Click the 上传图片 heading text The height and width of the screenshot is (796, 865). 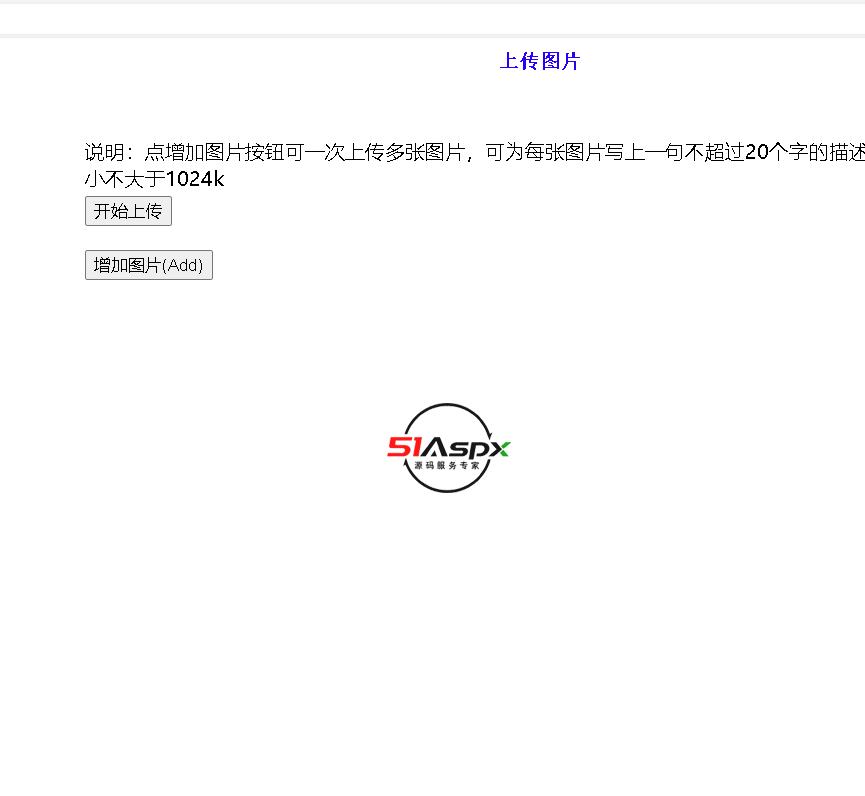tap(540, 61)
